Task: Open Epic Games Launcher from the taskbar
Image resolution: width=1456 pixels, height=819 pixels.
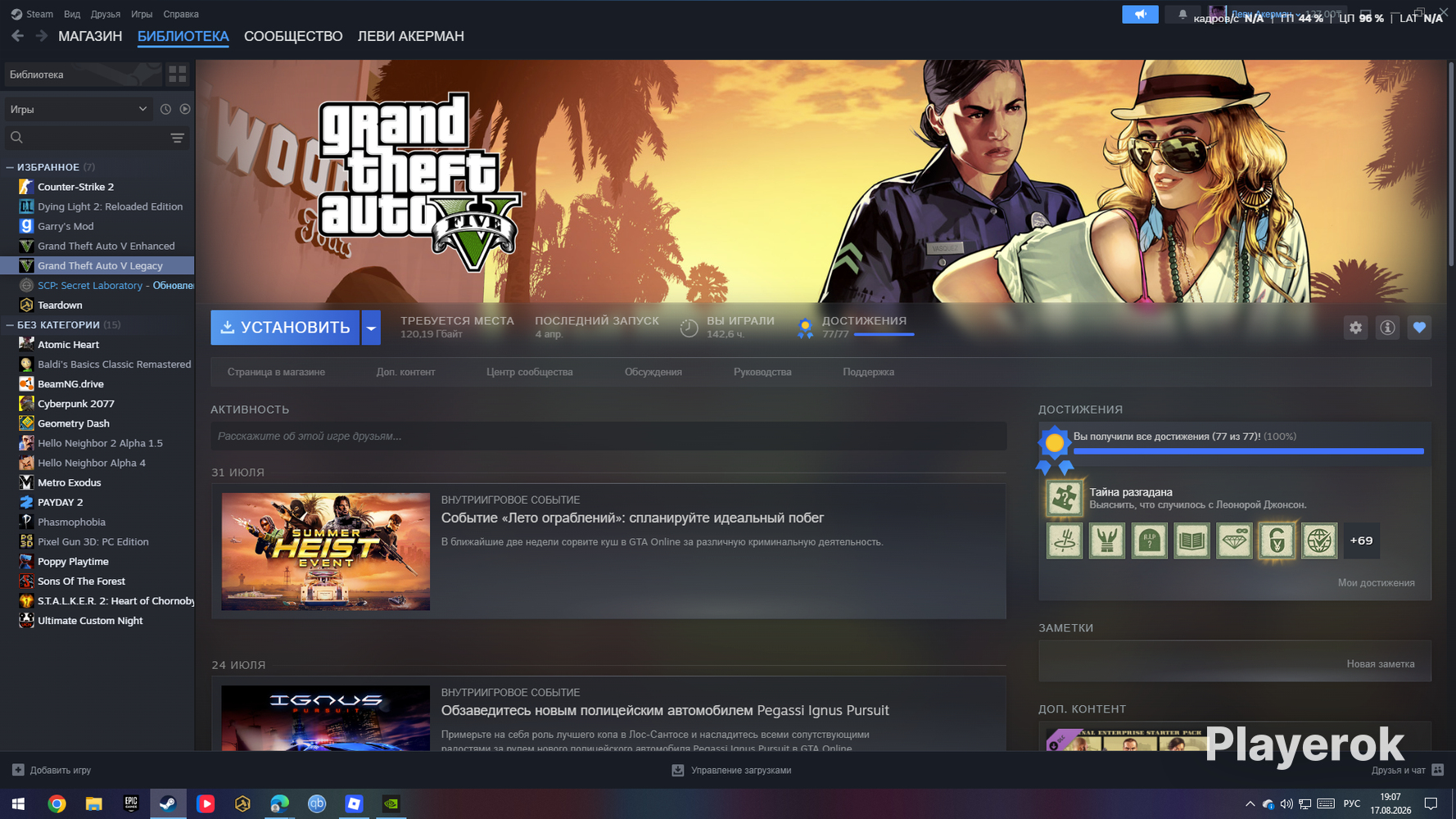Action: click(x=131, y=804)
